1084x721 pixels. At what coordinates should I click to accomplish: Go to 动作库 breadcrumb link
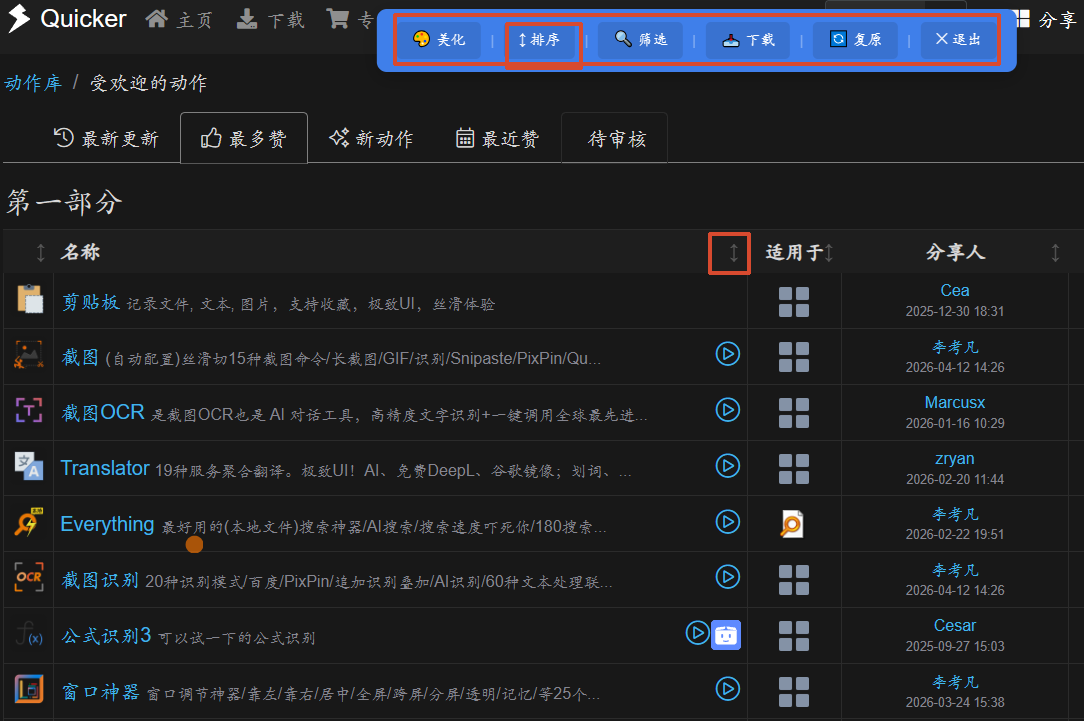pyautogui.click(x=32, y=83)
